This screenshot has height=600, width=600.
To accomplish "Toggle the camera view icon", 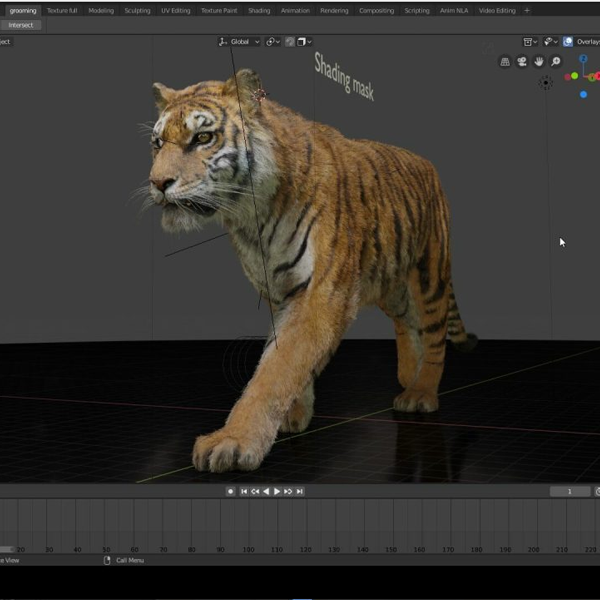I will pyautogui.click(x=522, y=62).
